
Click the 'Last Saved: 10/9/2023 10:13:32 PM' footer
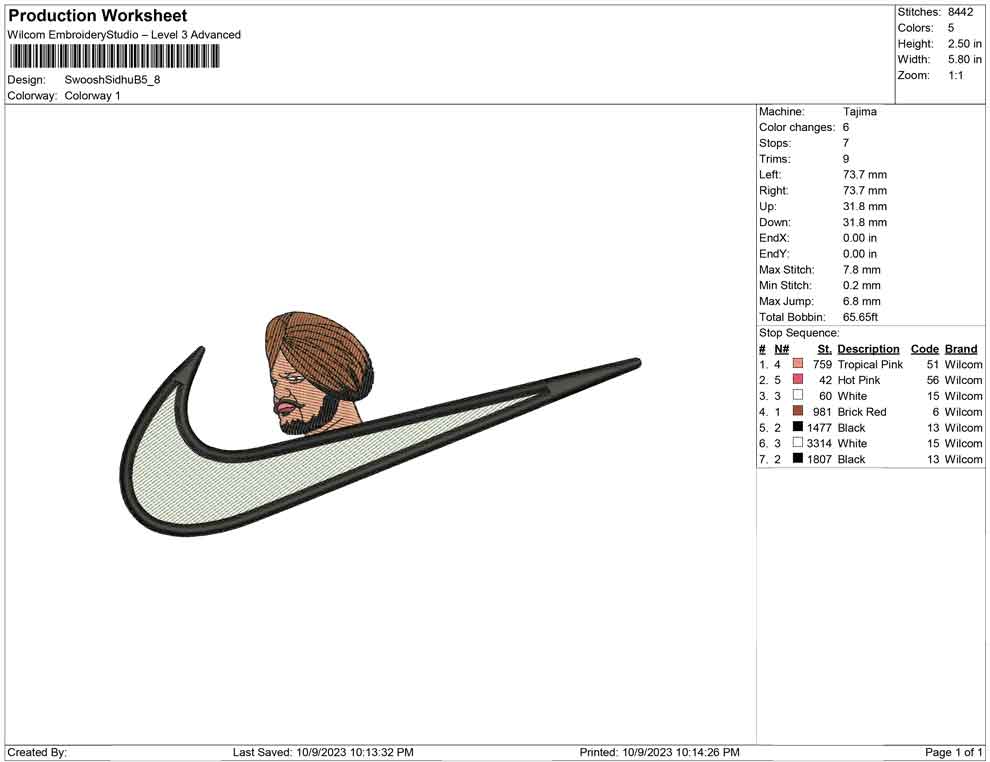point(323,752)
